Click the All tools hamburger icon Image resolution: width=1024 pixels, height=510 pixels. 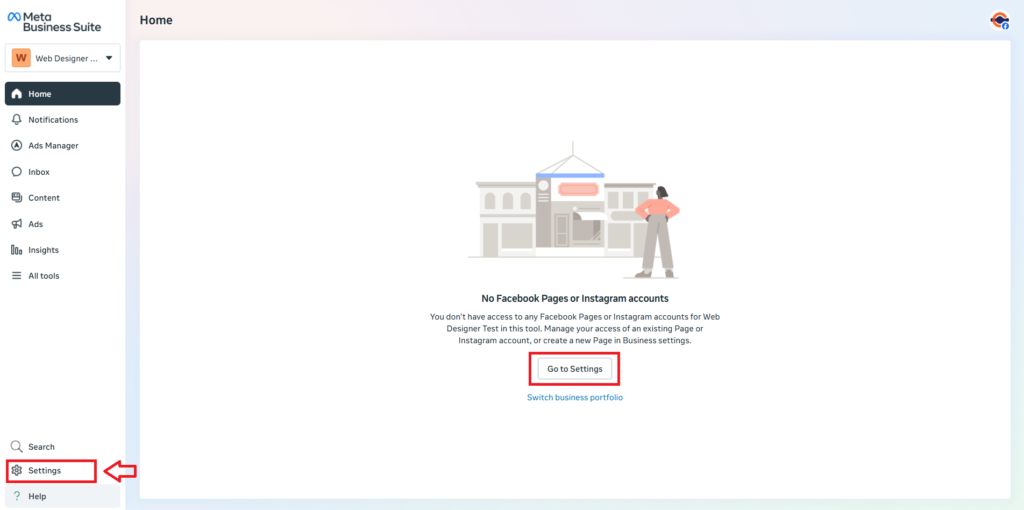pyautogui.click(x=18, y=276)
